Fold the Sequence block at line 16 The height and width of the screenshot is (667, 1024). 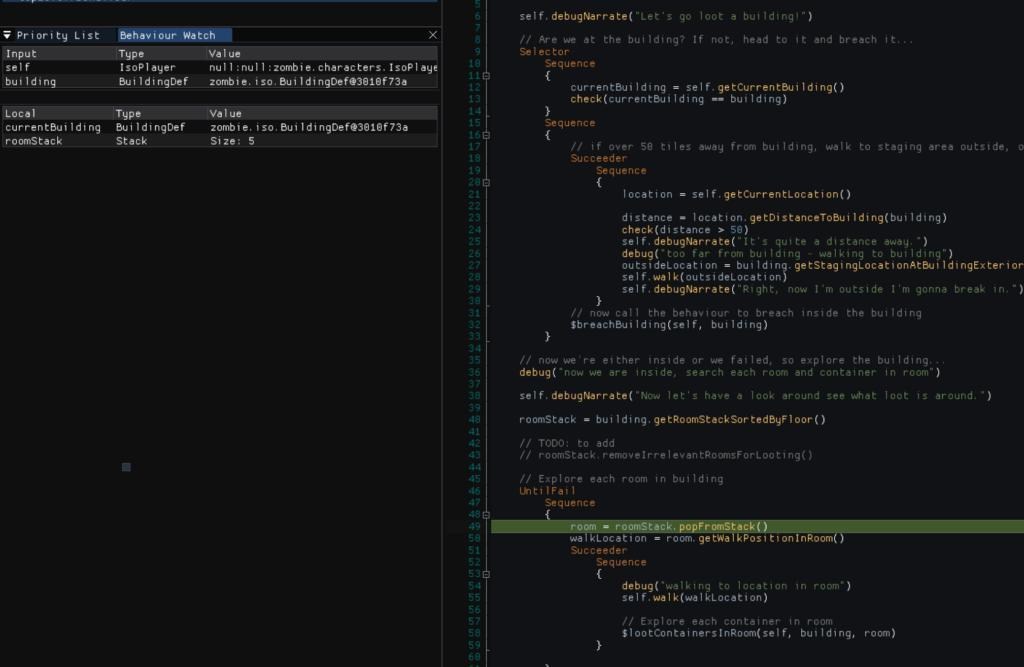(486, 135)
